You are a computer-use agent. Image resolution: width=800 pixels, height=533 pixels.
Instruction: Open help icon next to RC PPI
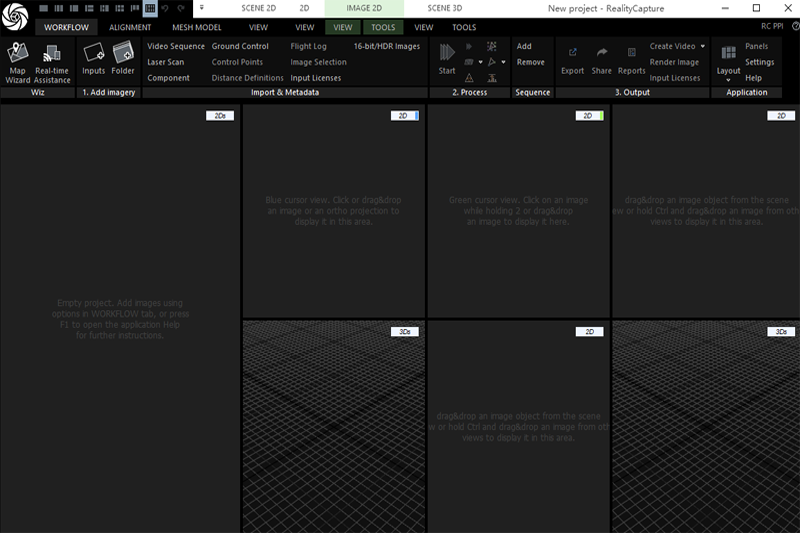click(795, 26)
